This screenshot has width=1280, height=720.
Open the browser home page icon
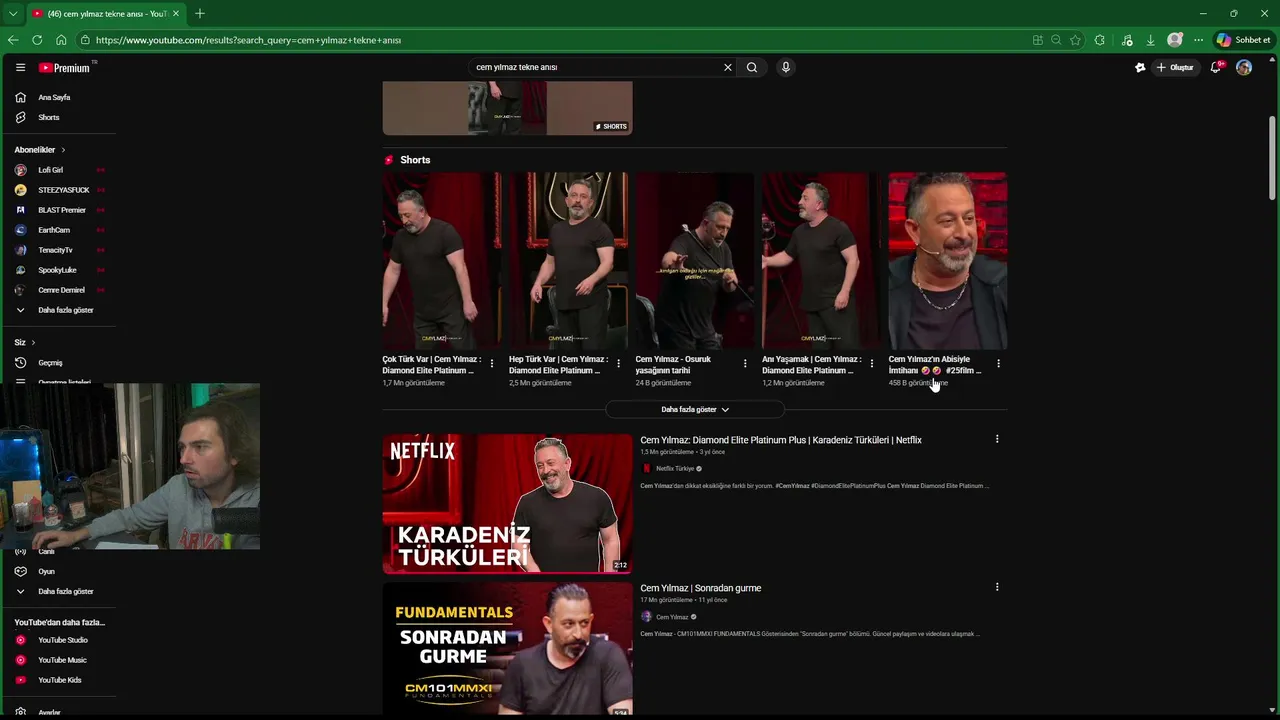click(61, 40)
